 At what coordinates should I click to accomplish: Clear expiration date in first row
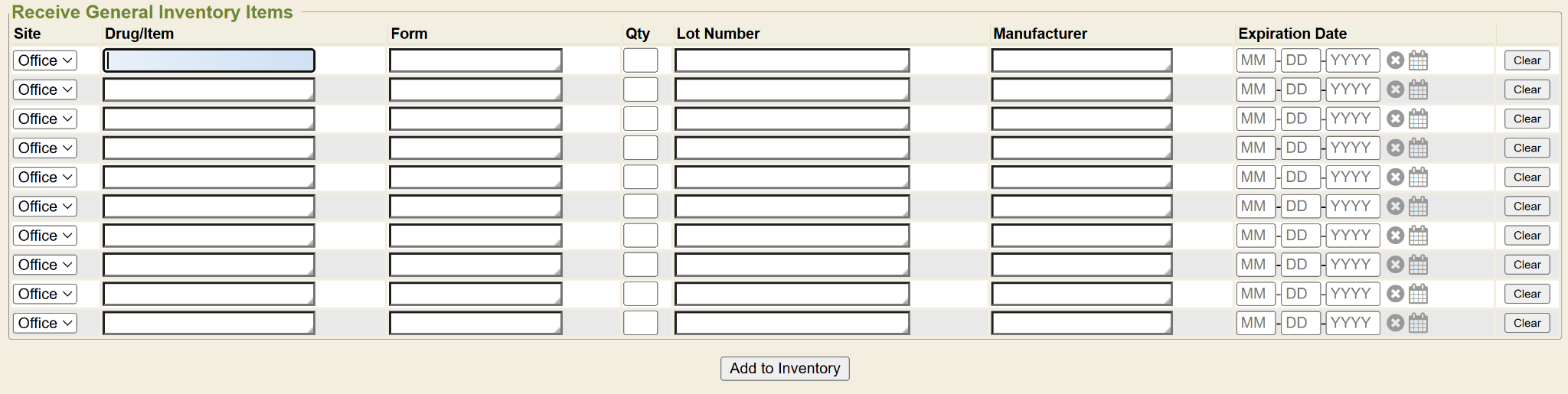pos(1395,60)
